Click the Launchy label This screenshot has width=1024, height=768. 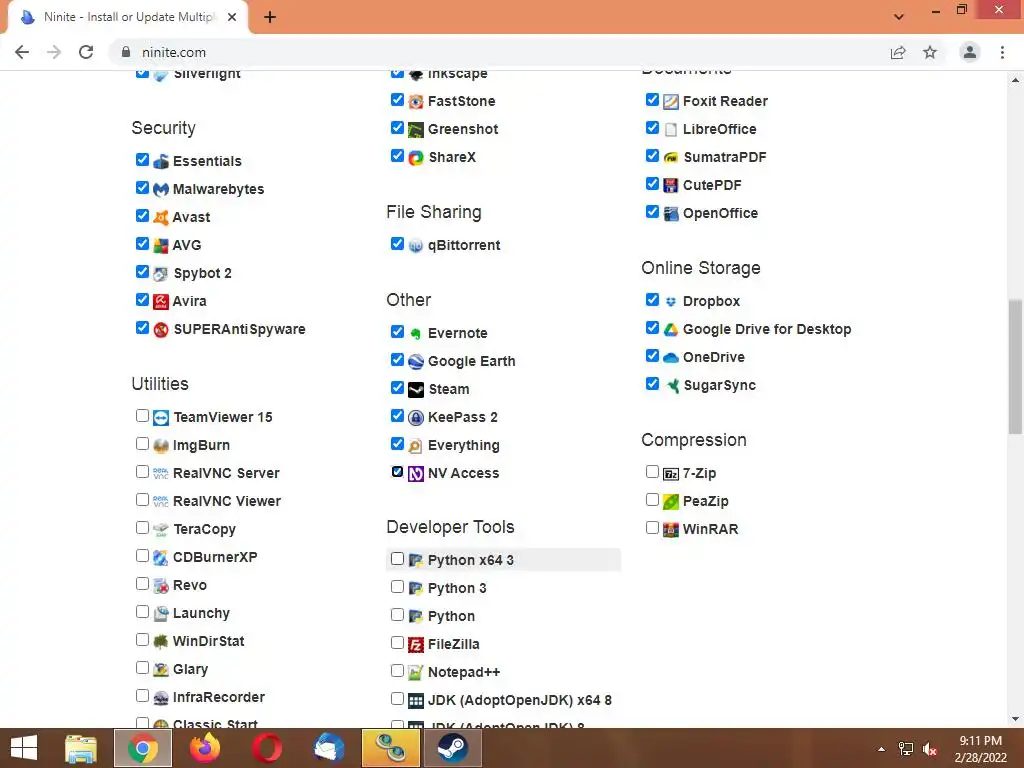pos(201,613)
